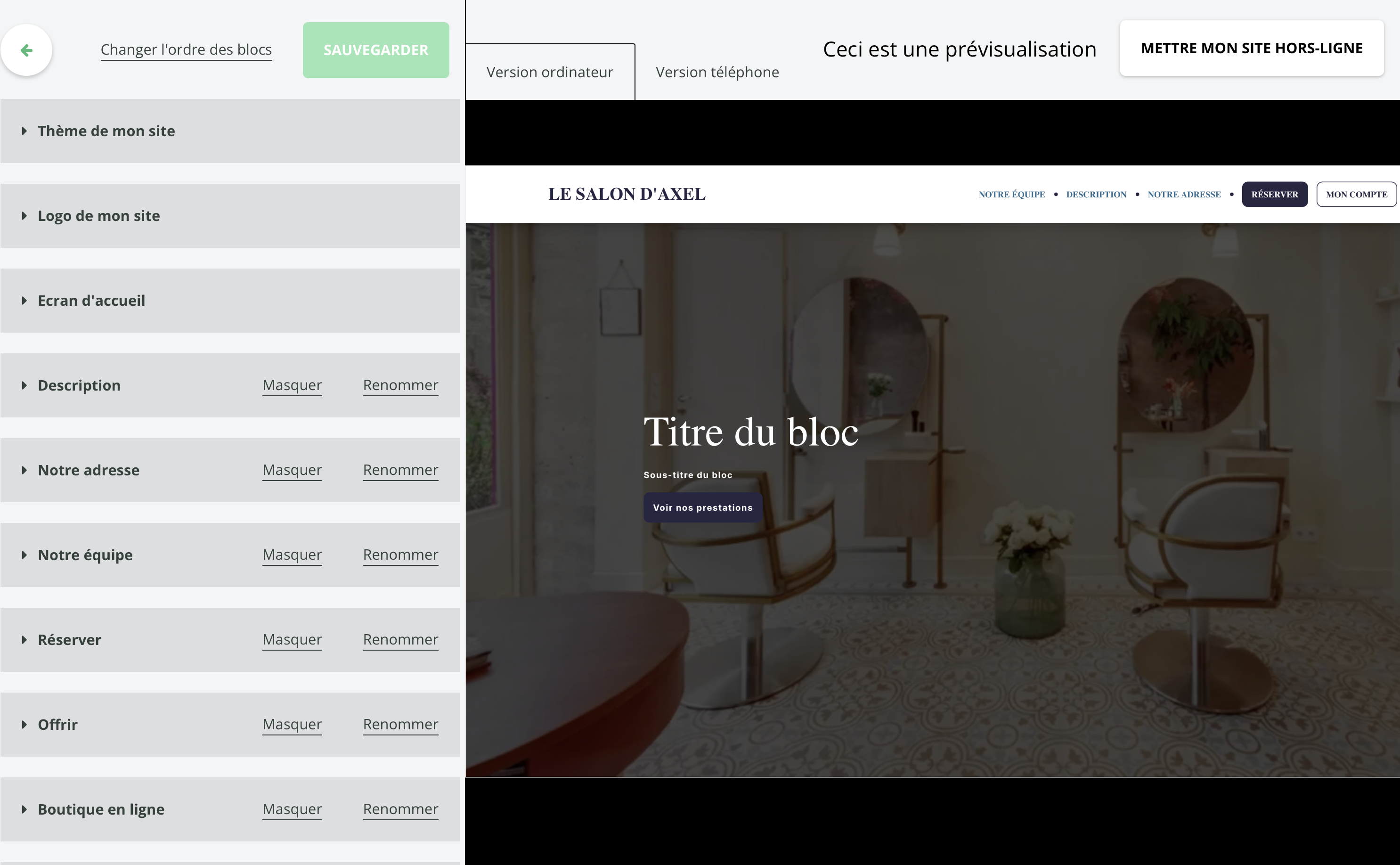Open MON COMPTE in site preview

pos(1357,195)
